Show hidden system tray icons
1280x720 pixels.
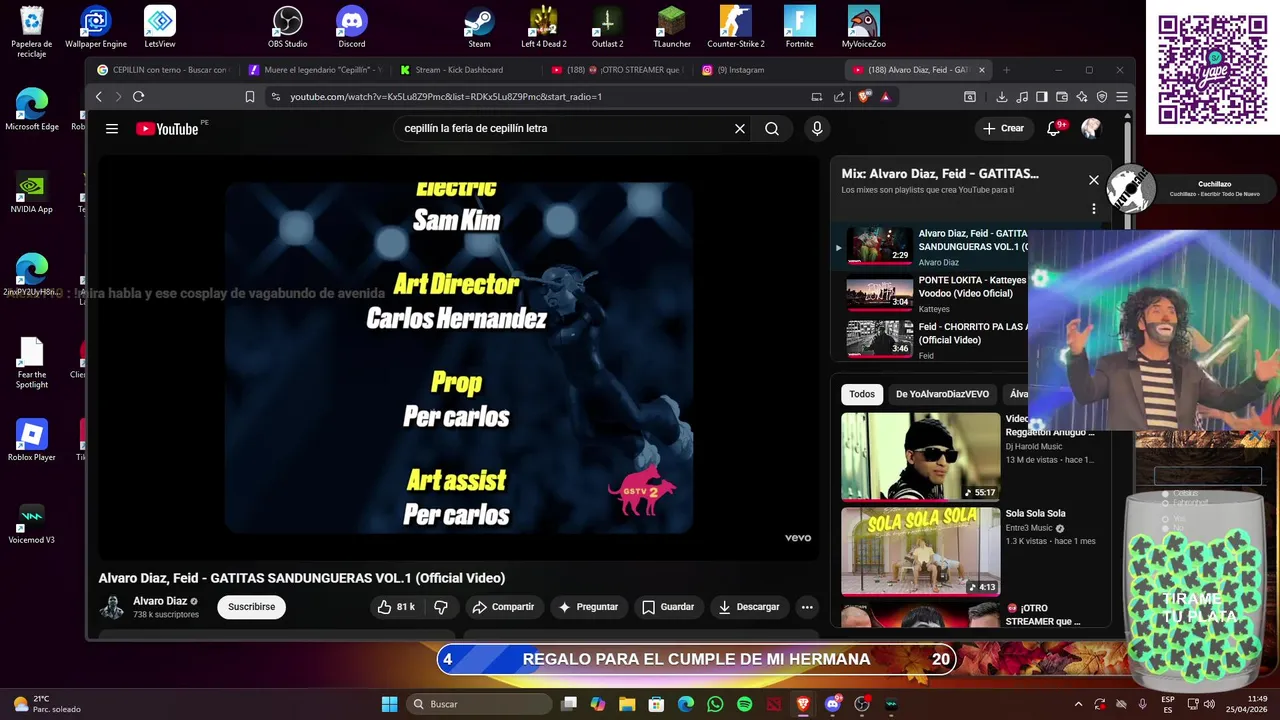click(1078, 704)
